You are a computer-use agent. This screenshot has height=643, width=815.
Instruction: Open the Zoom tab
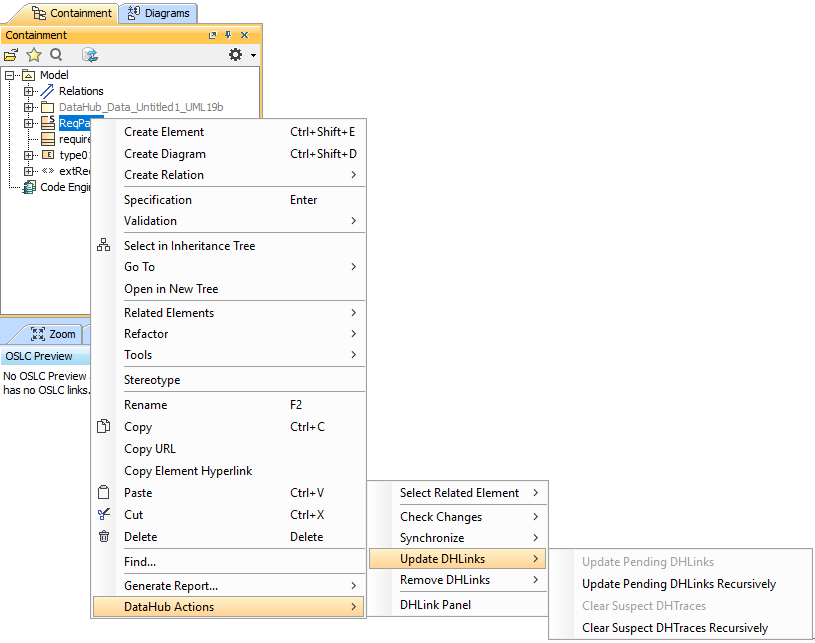click(x=52, y=334)
